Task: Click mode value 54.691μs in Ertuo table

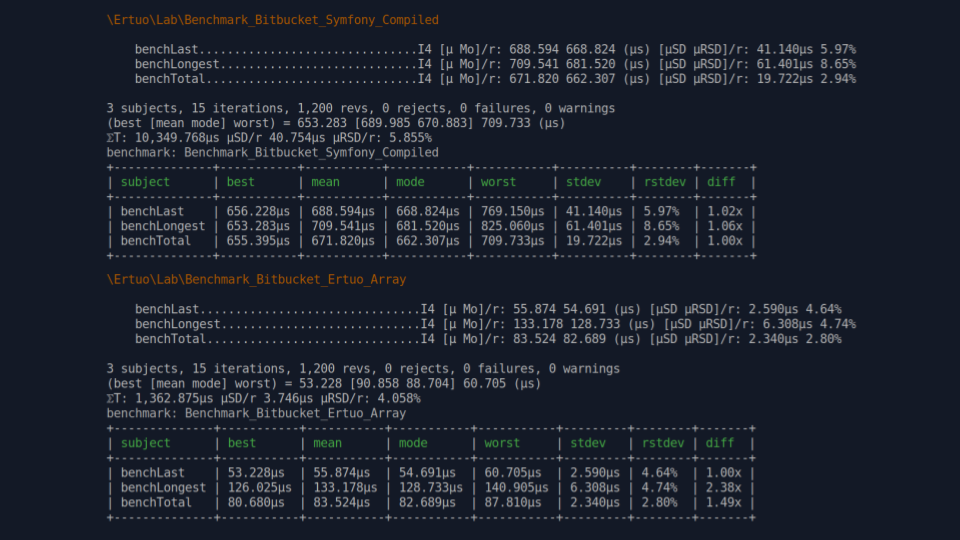Action: [427, 473]
